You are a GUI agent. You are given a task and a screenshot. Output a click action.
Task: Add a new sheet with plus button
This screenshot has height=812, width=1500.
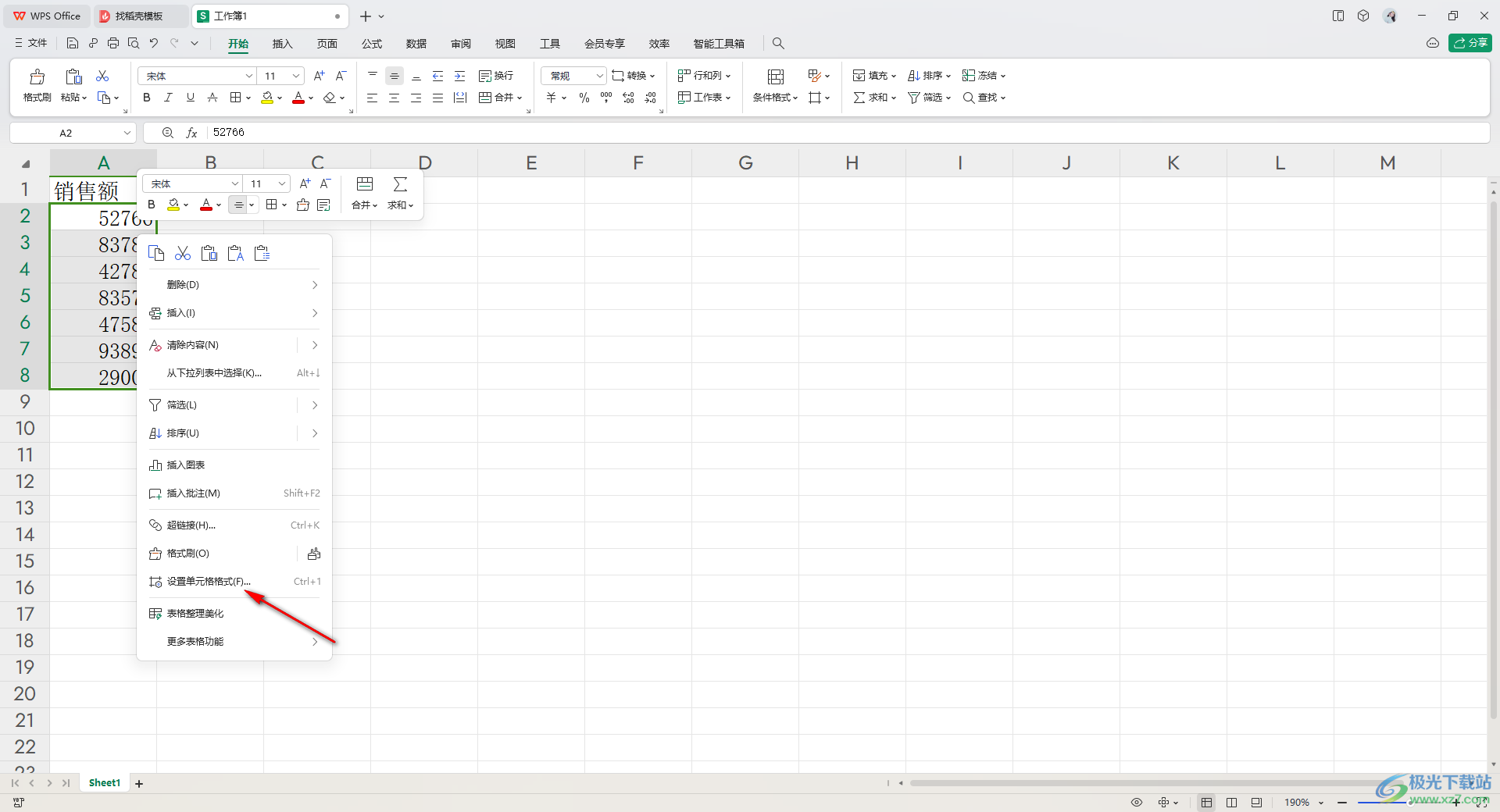pyautogui.click(x=139, y=784)
